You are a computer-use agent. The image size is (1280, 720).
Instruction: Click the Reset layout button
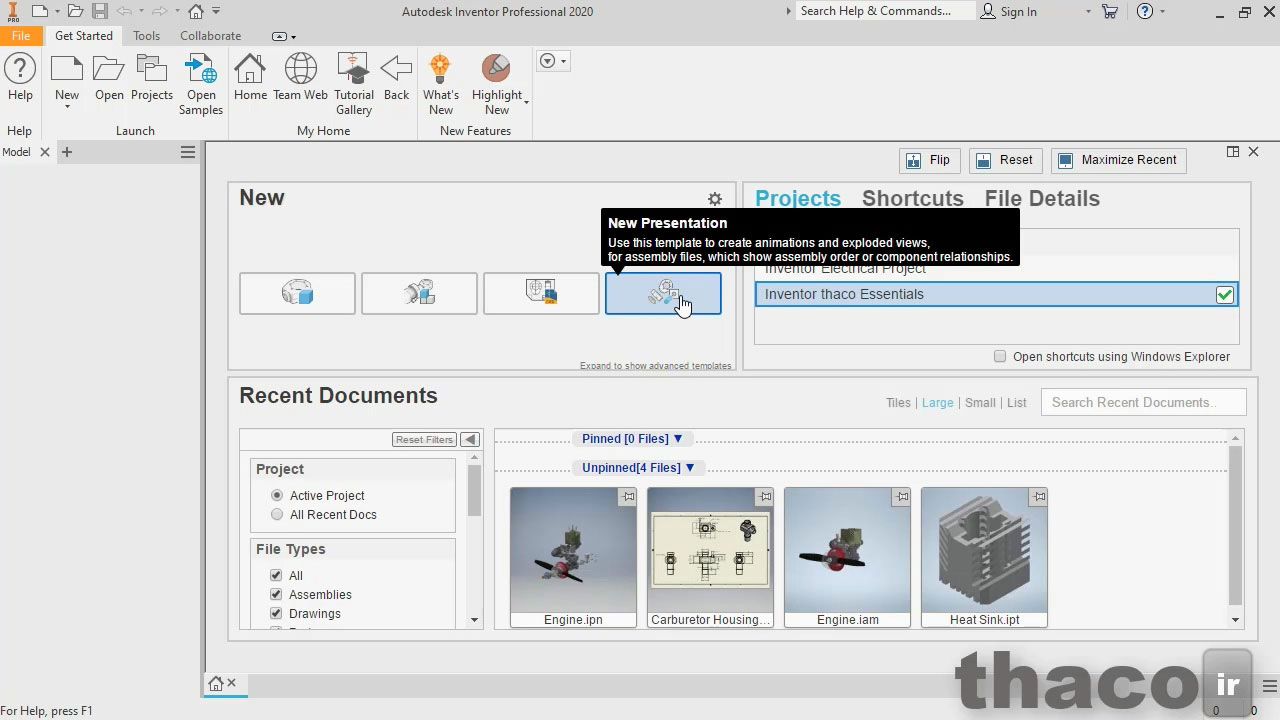pyautogui.click(x=1005, y=160)
